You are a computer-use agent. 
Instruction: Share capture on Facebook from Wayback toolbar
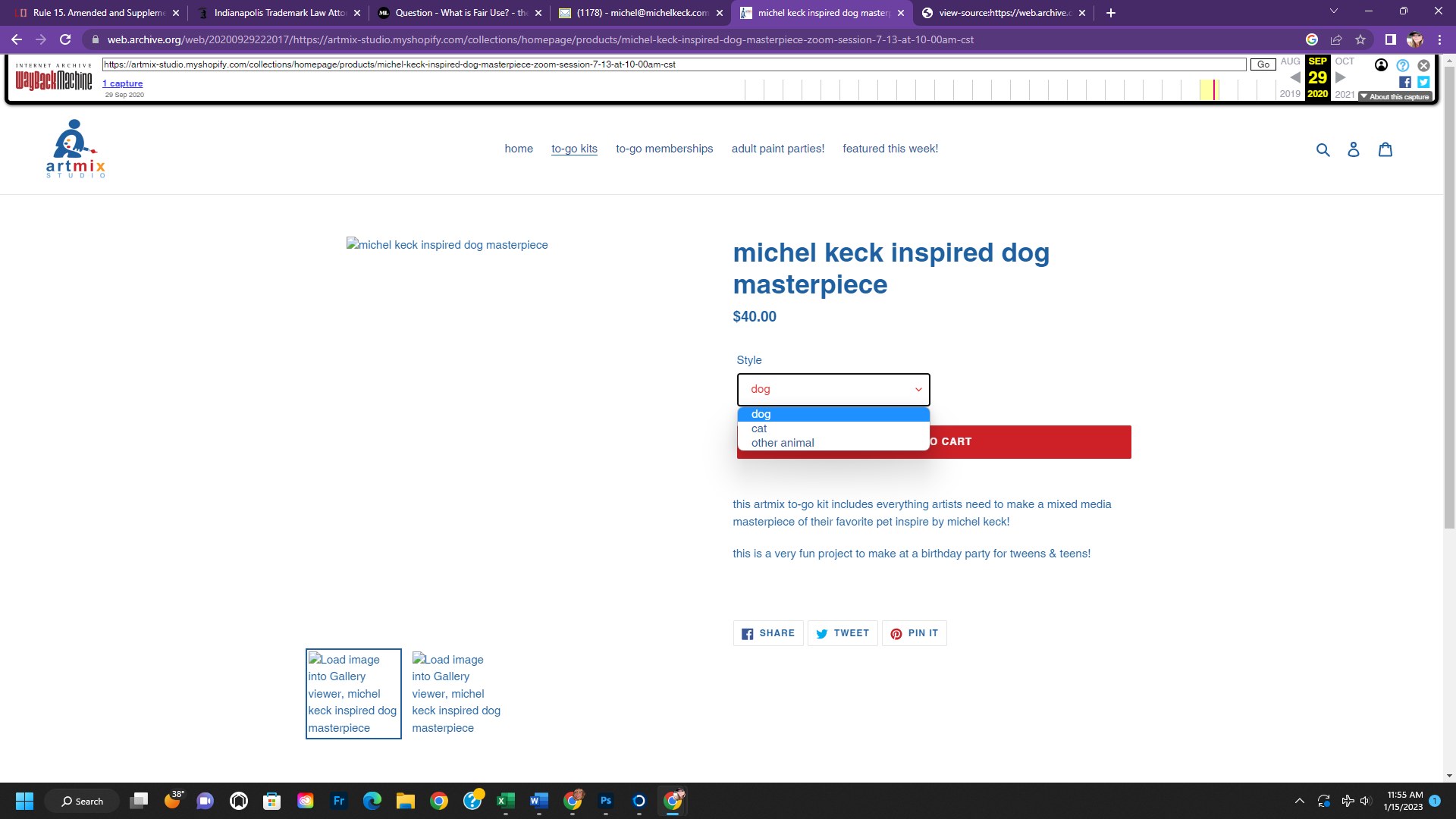1405,82
